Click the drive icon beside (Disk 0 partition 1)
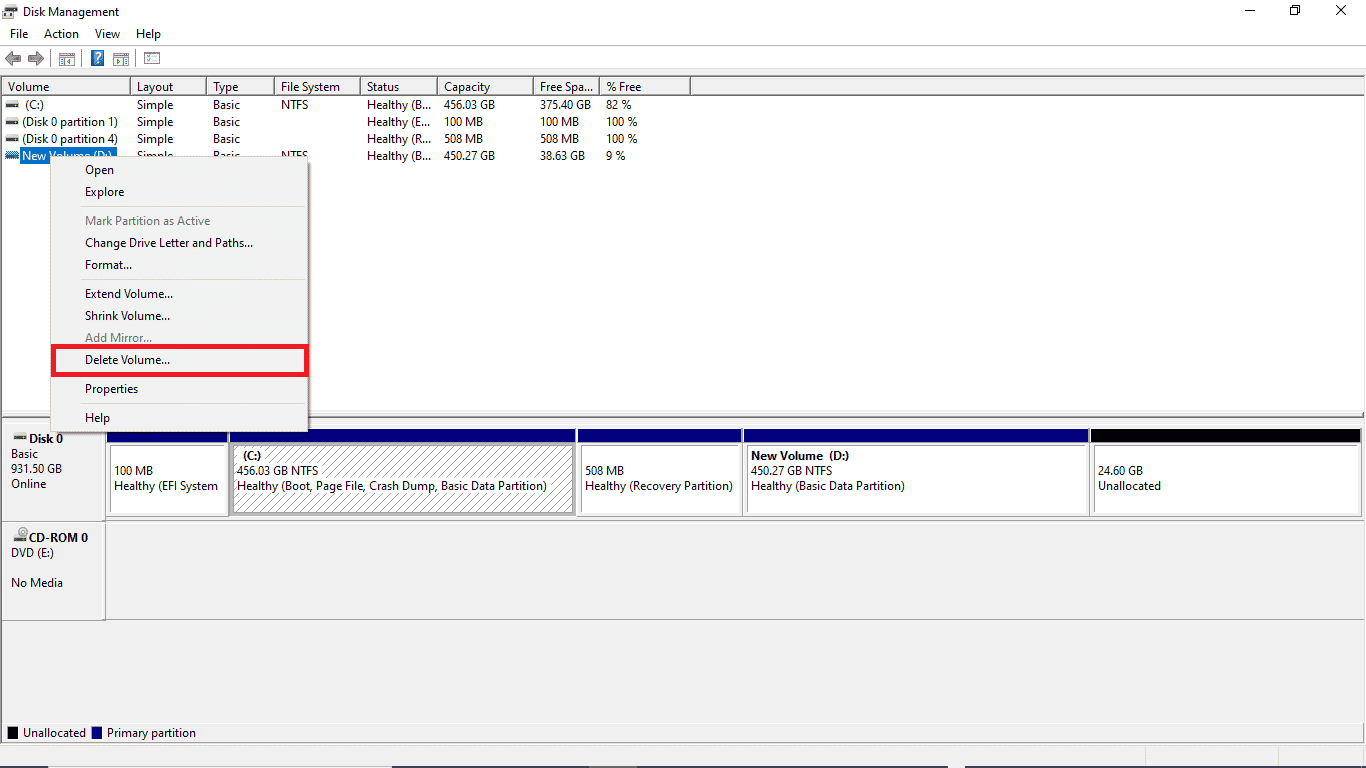 tap(12, 121)
